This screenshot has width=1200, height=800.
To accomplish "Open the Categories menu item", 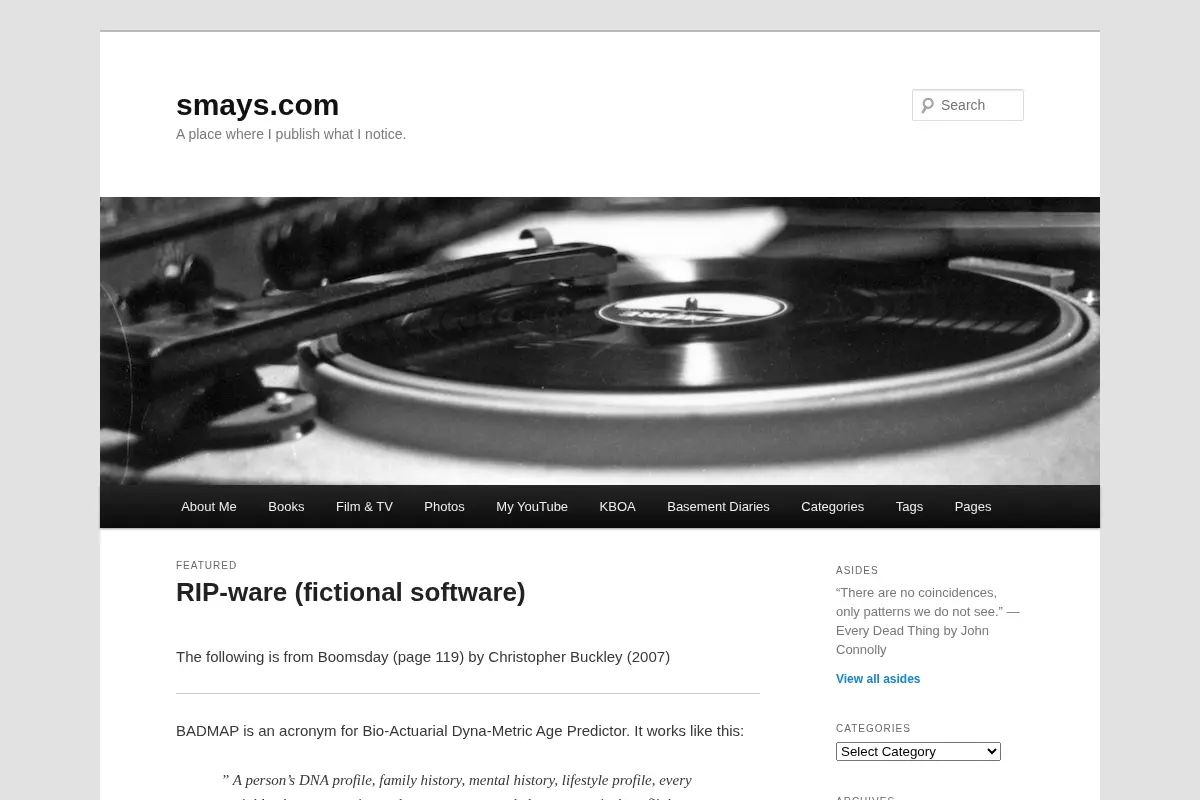I will click(832, 507).
